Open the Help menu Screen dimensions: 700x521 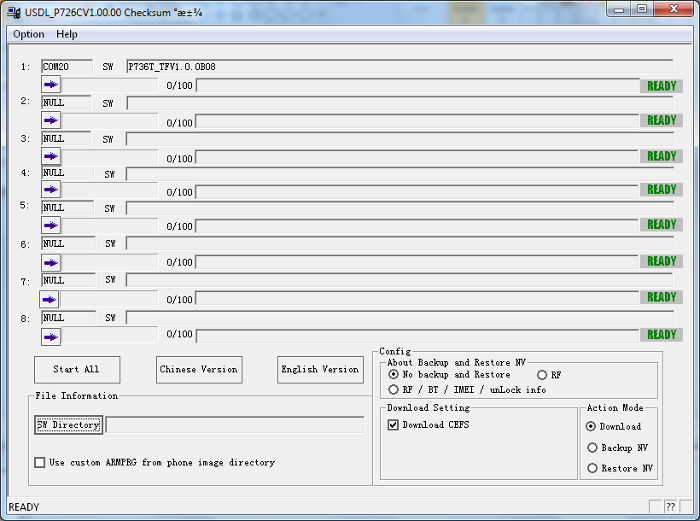[x=67, y=34]
